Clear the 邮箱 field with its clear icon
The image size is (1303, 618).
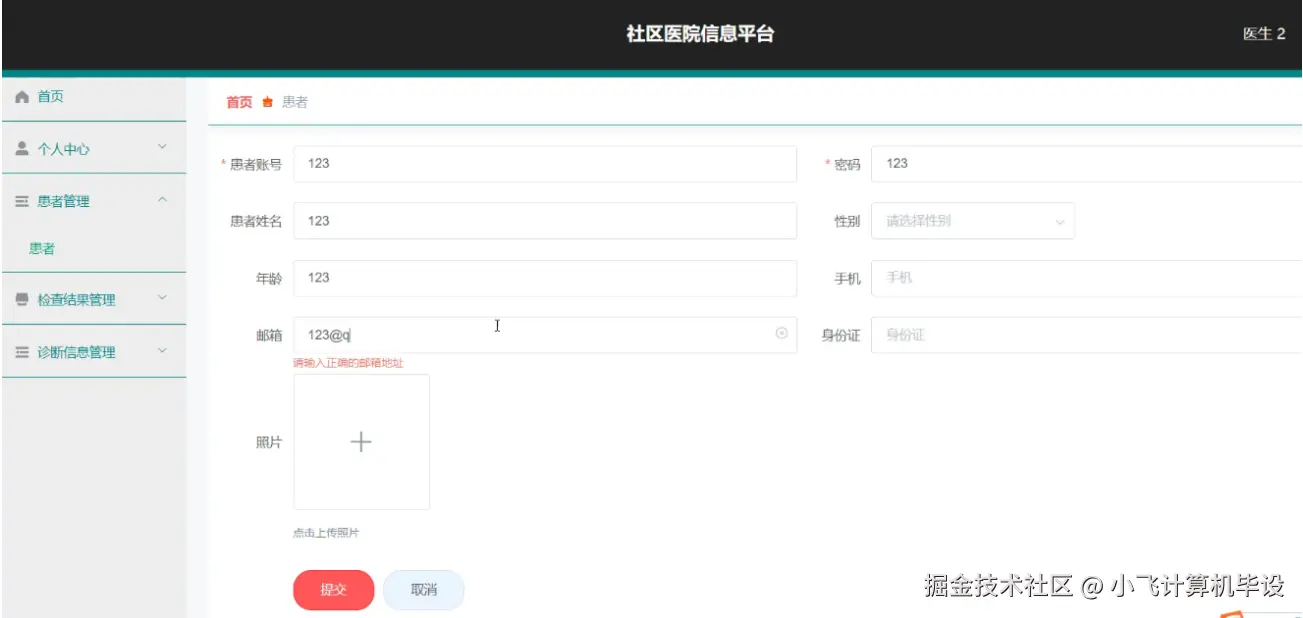pyautogui.click(x=782, y=334)
